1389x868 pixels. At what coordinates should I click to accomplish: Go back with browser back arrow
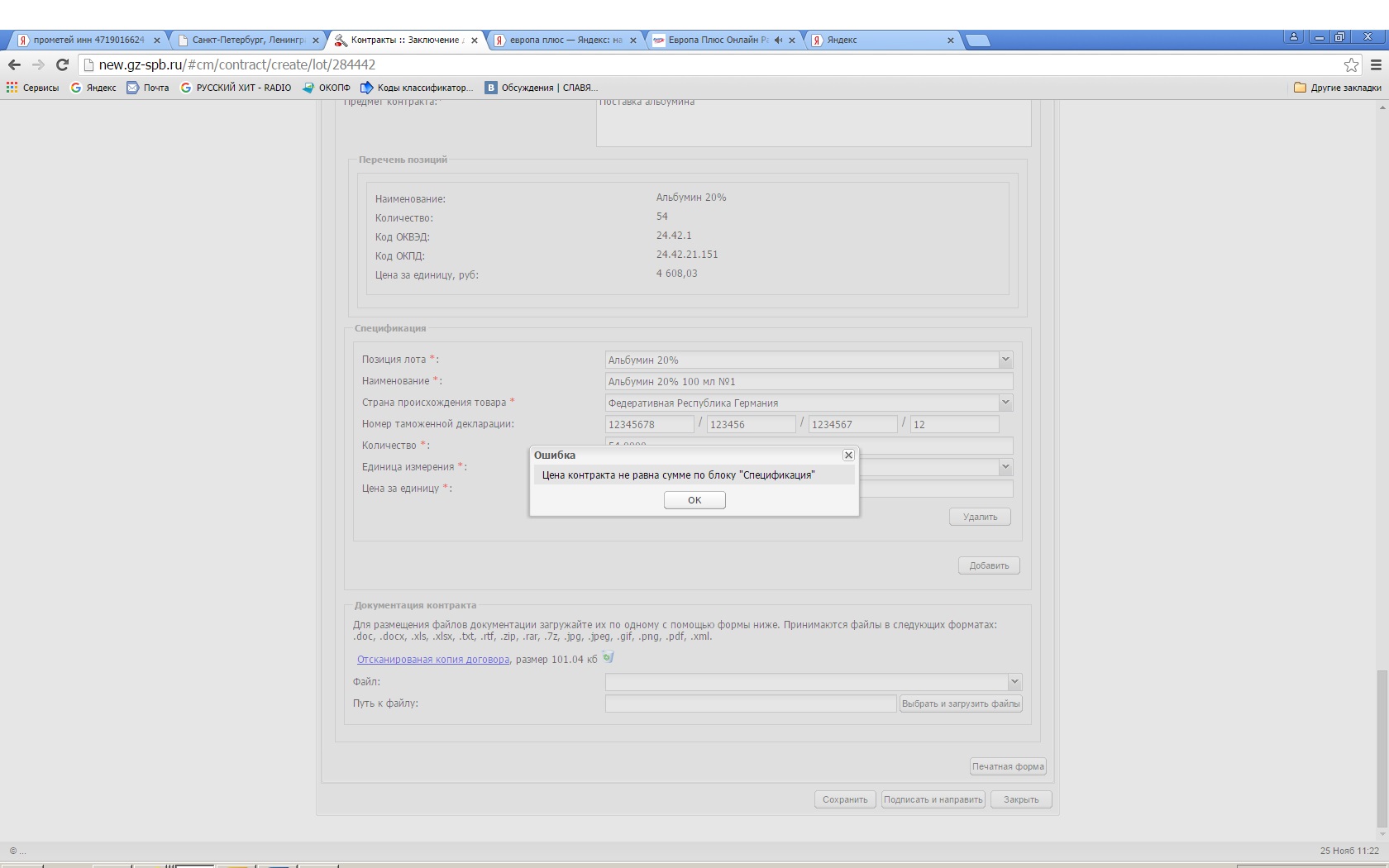click(14, 64)
